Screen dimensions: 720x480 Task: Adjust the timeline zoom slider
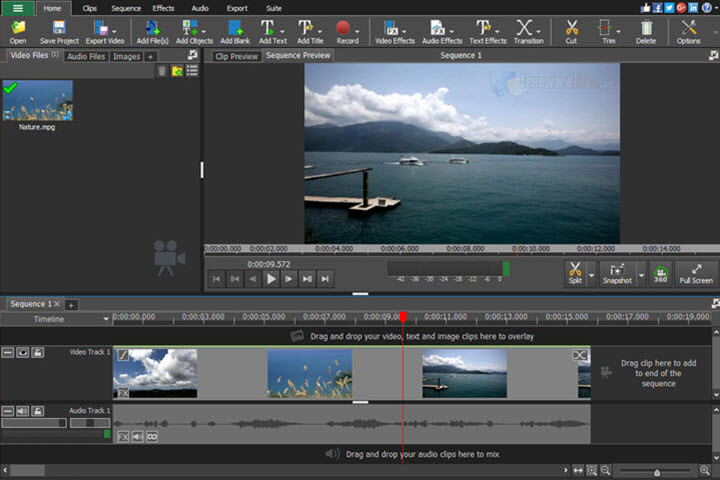point(656,471)
